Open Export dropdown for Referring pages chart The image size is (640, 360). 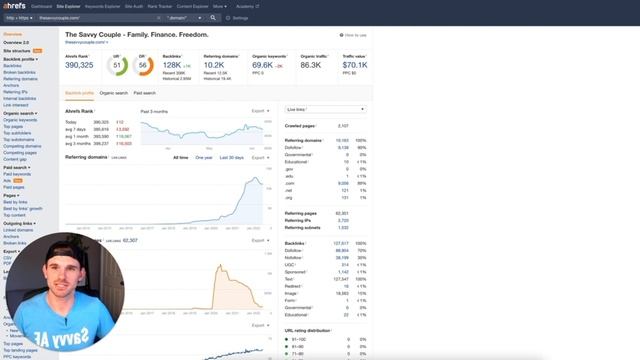[x=260, y=240]
